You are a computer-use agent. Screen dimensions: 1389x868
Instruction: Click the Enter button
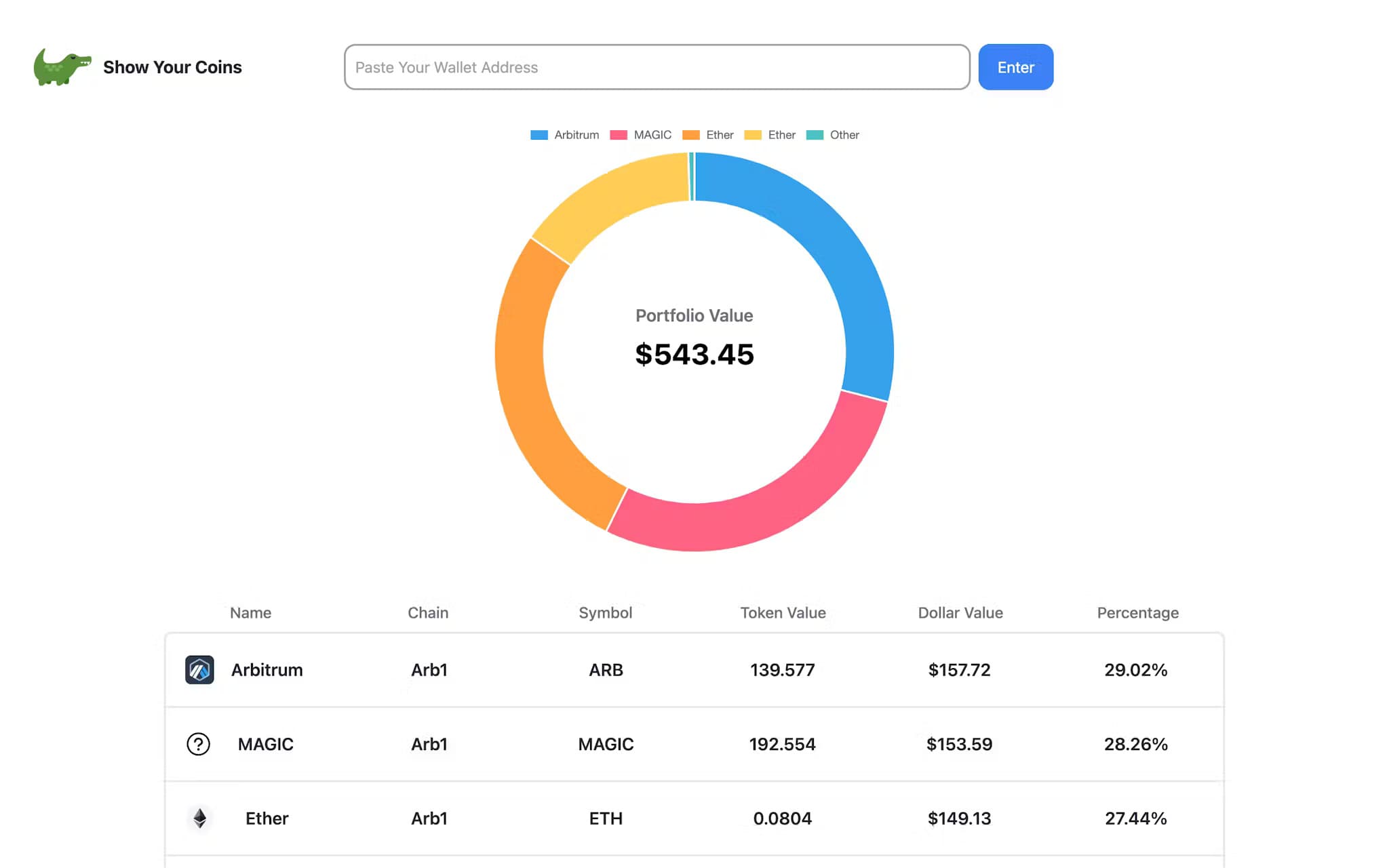[x=1015, y=66]
